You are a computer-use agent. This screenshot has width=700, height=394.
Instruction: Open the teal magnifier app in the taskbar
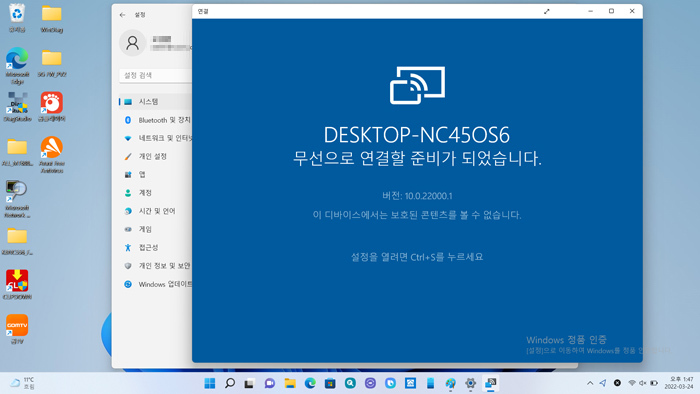pos(350,383)
